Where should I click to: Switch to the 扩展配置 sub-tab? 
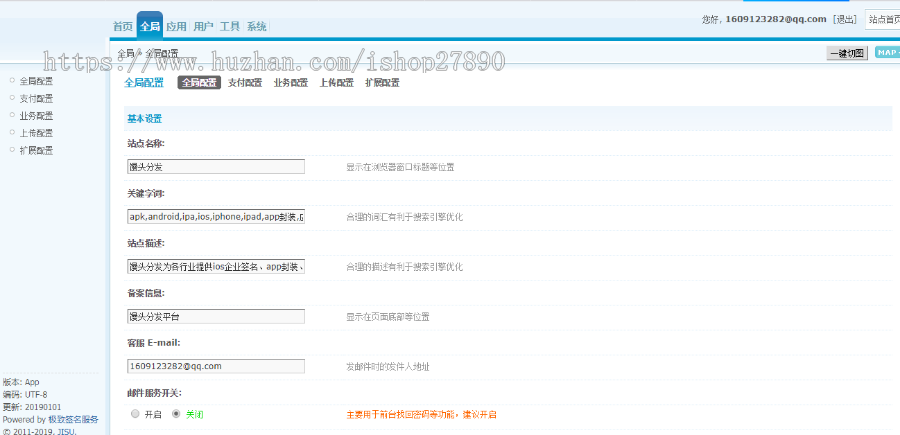[382, 83]
